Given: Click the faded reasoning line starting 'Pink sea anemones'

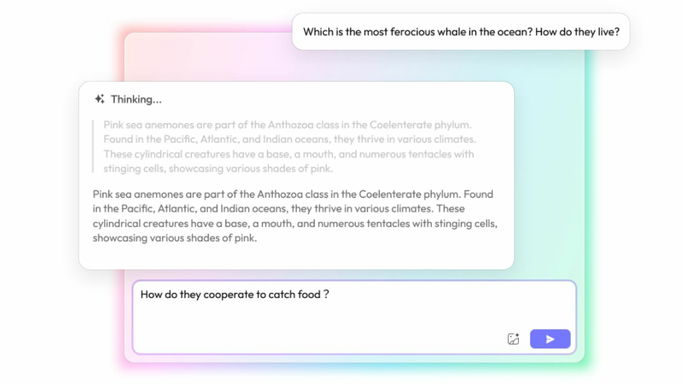Looking at the screenshot, I should point(287,125).
